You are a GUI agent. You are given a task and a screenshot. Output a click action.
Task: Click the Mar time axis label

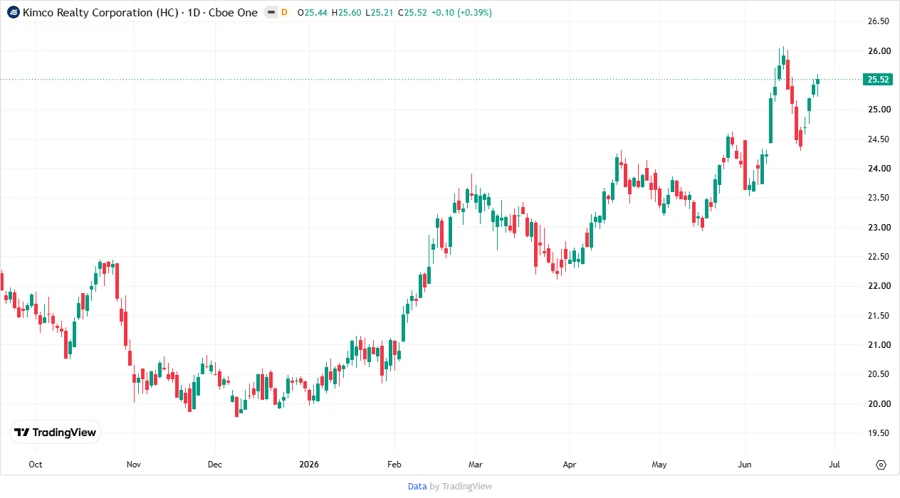pyautogui.click(x=475, y=465)
